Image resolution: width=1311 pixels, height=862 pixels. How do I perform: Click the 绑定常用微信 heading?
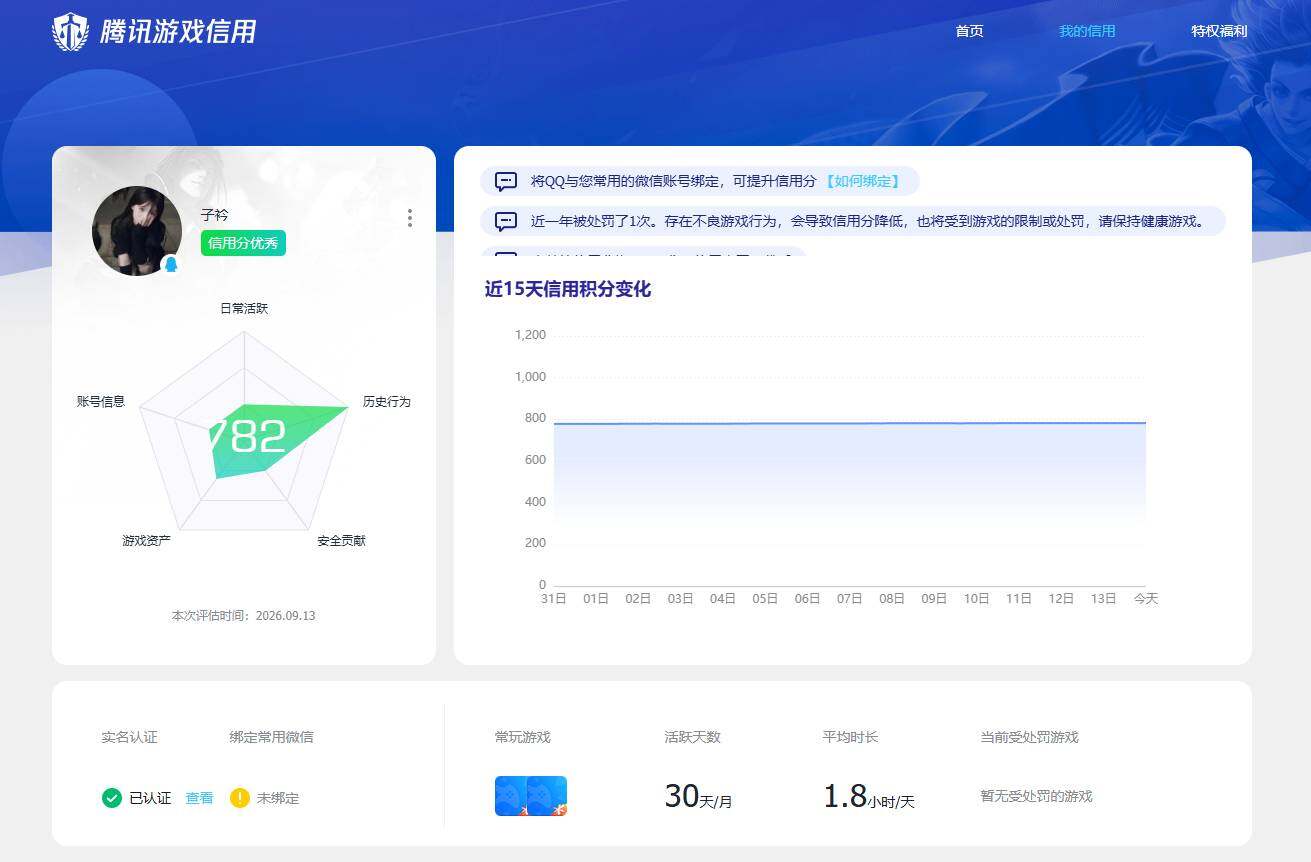click(271, 737)
